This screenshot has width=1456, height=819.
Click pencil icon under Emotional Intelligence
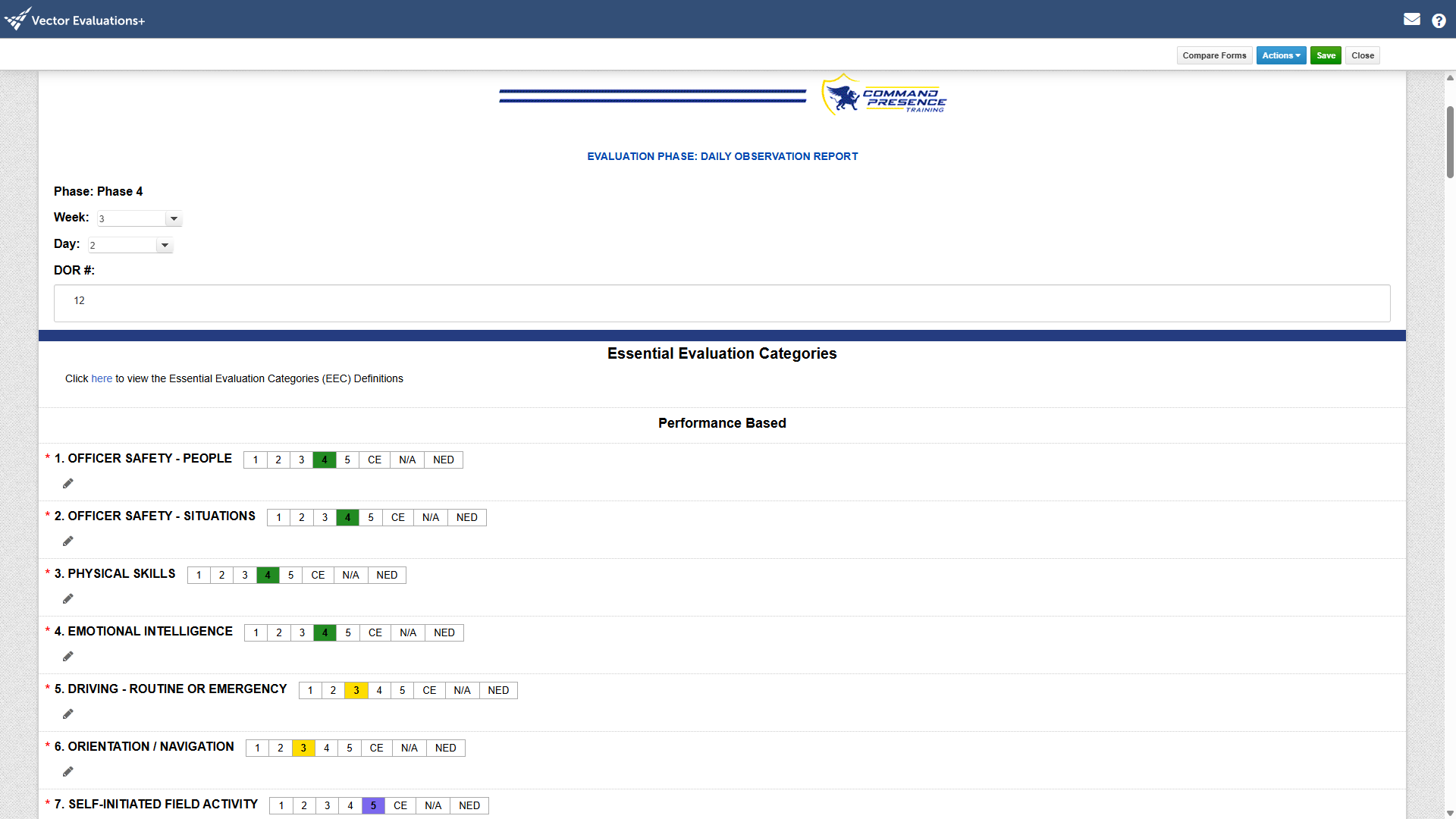67,657
